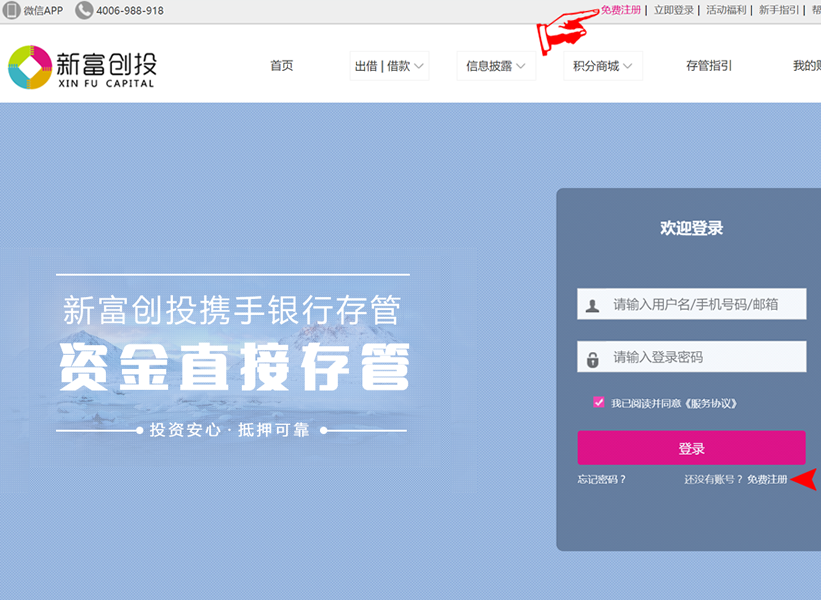
Task: Open 活动福利 in the top bar
Action: coord(726,10)
